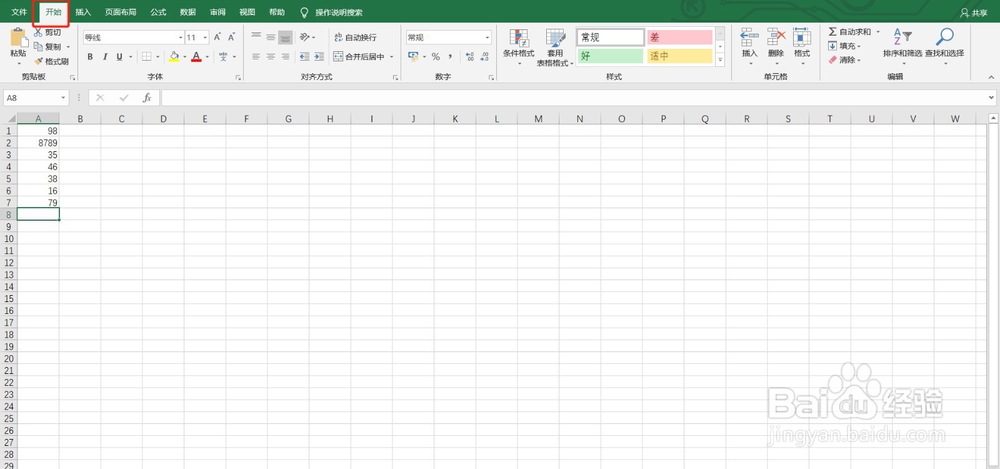Select the 适中 (neutral) cell style

click(679, 56)
